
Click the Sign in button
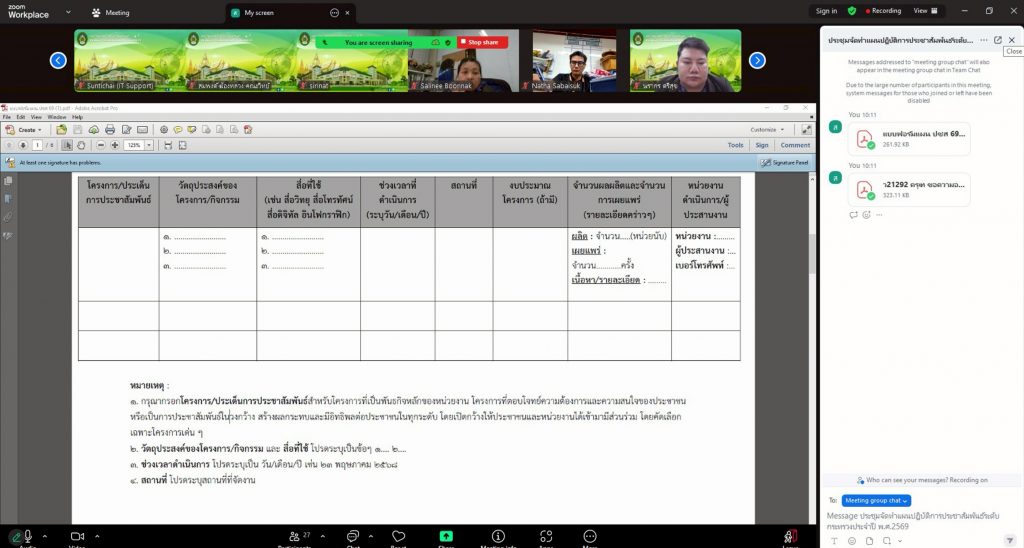tap(826, 11)
